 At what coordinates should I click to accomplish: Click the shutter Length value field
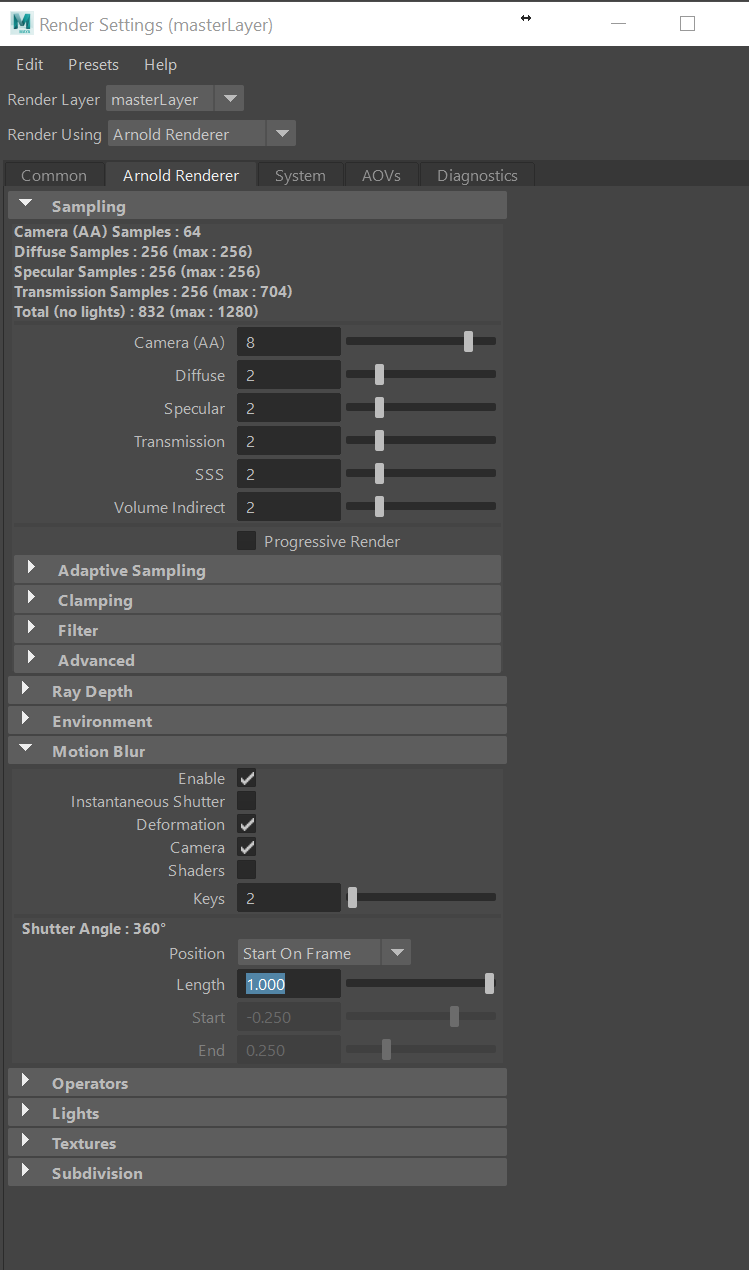[x=289, y=984]
